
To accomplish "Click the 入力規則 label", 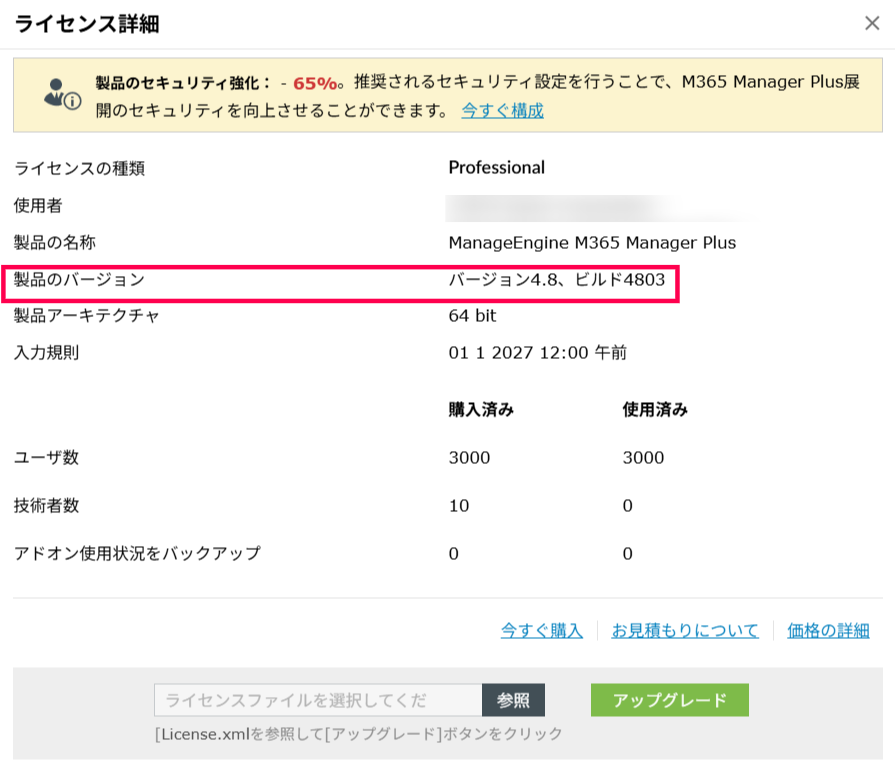I will (46, 353).
